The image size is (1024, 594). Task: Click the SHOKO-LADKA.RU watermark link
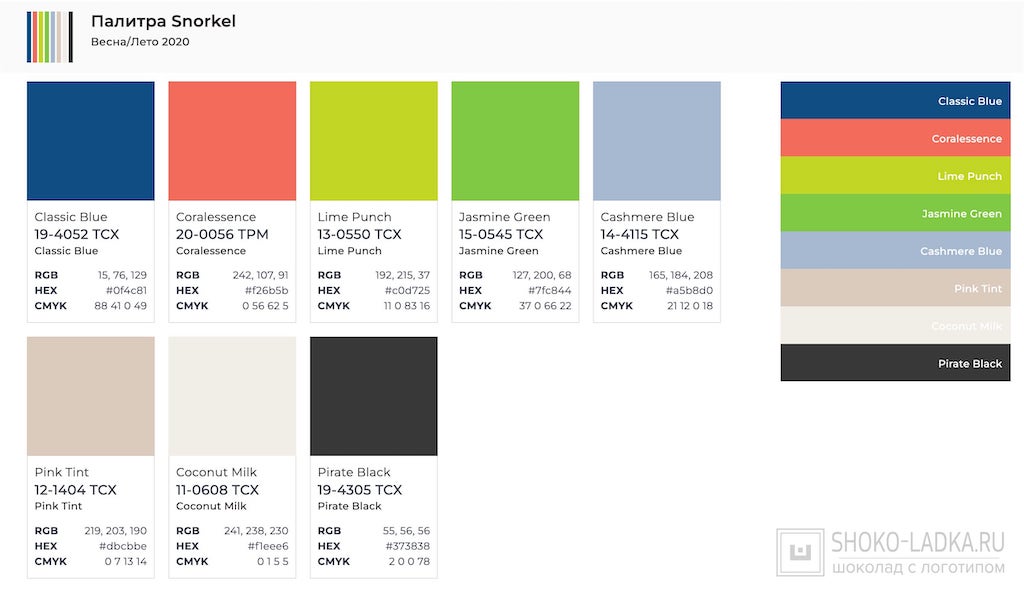tap(917, 543)
